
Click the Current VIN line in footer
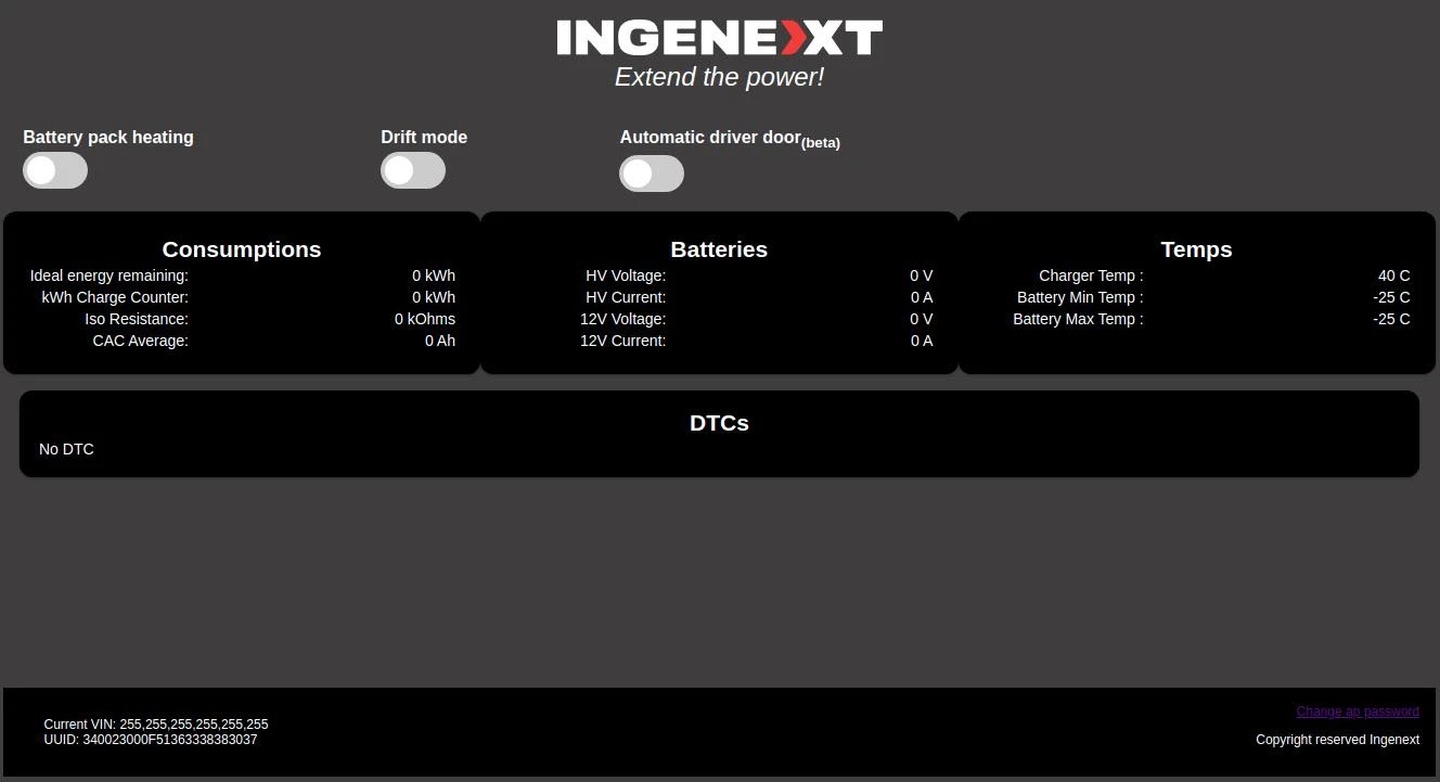coord(156,725)
